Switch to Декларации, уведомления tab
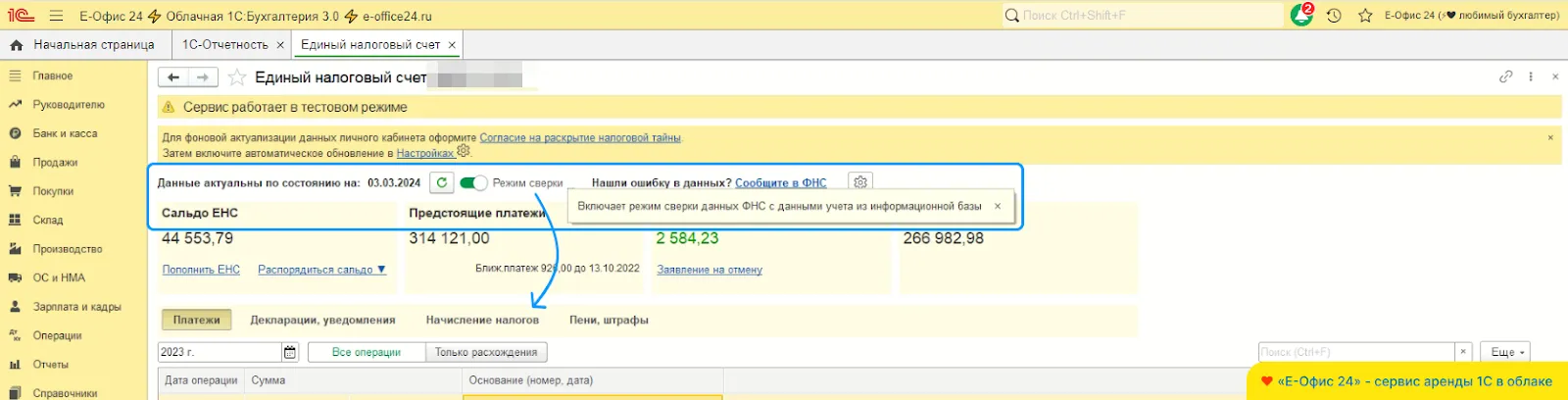1568x400 pixels. (322, 320)
